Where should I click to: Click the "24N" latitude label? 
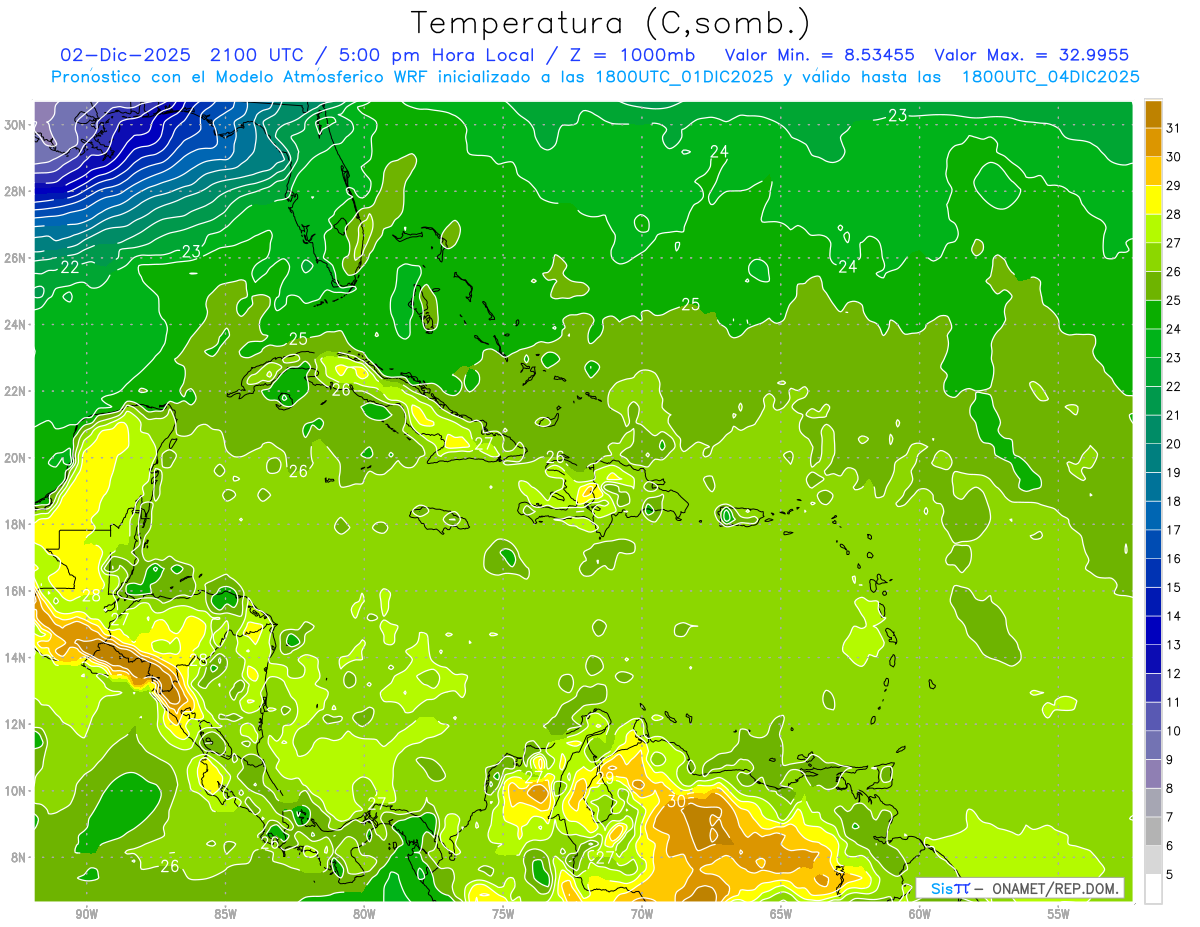tap(15, 325)
